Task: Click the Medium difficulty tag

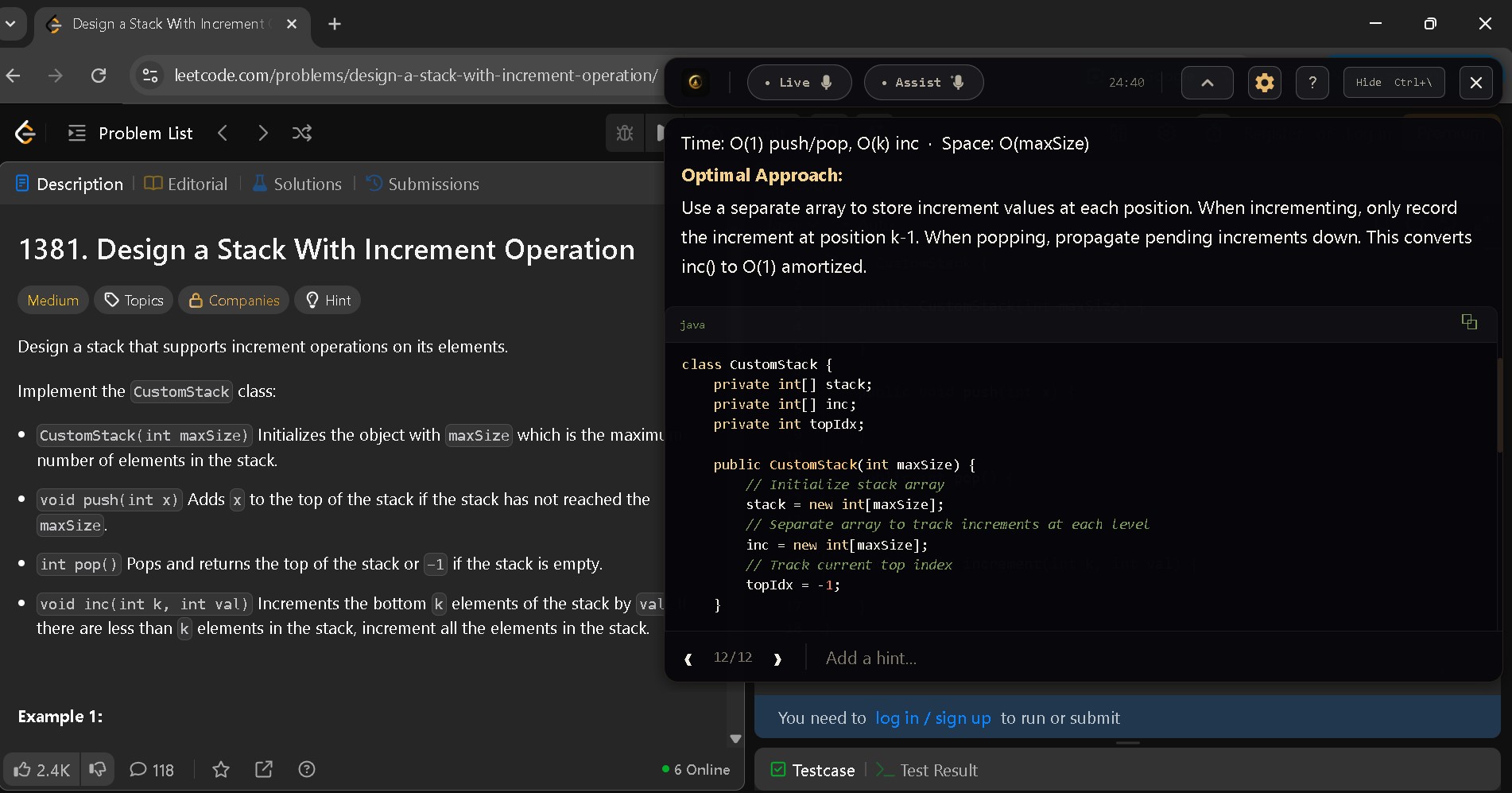Action: [x=53, y=300]
